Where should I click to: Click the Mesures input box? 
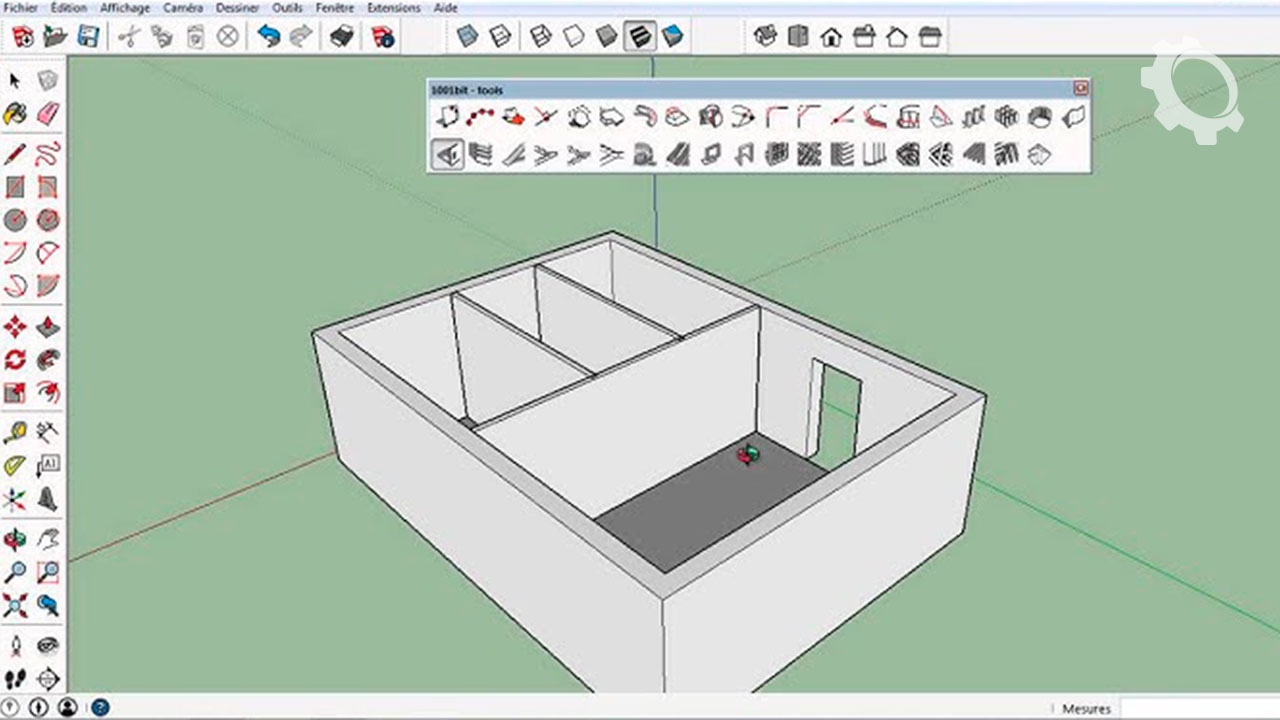1198,708
